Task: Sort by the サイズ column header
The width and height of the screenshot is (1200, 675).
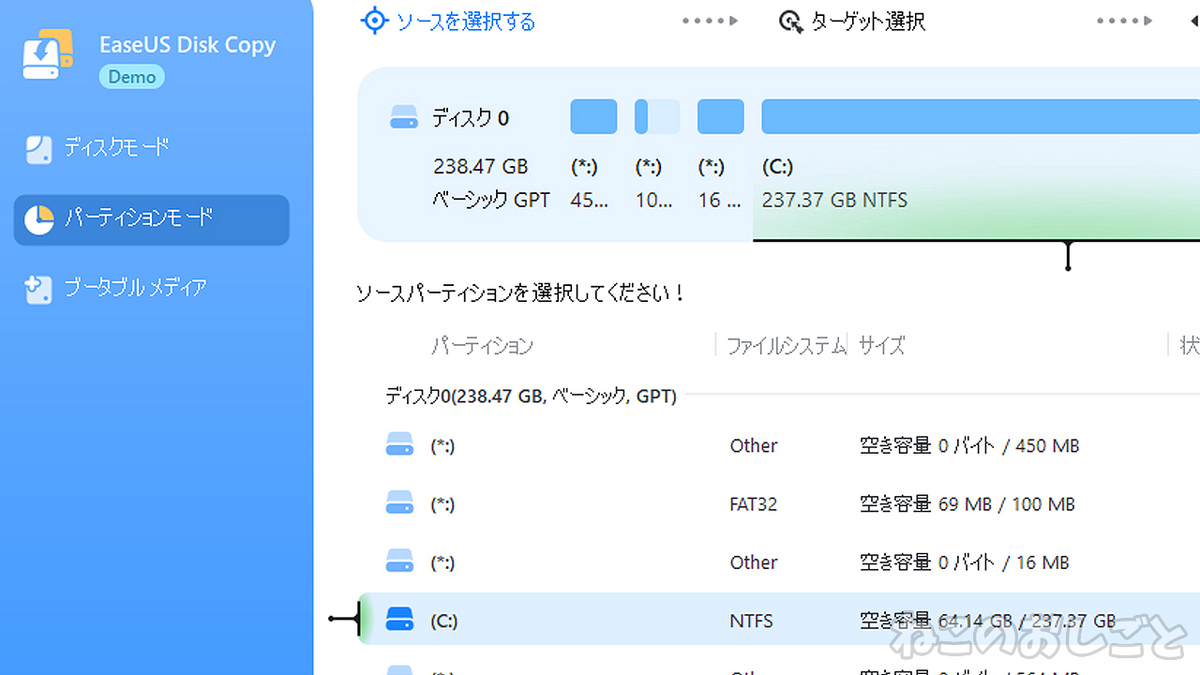Action: click(882, 346)
